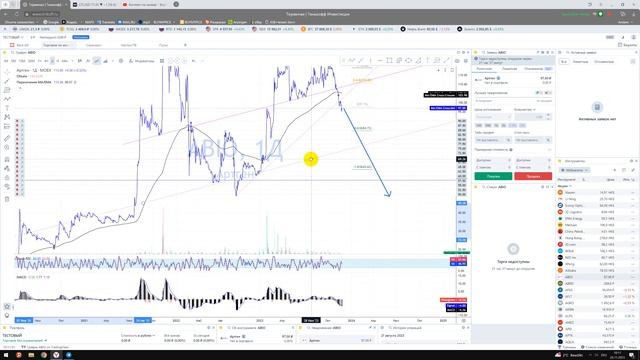Open the Избранное list dropdown
This screenshot has height=360, width=640.
[x=575, y=170]
